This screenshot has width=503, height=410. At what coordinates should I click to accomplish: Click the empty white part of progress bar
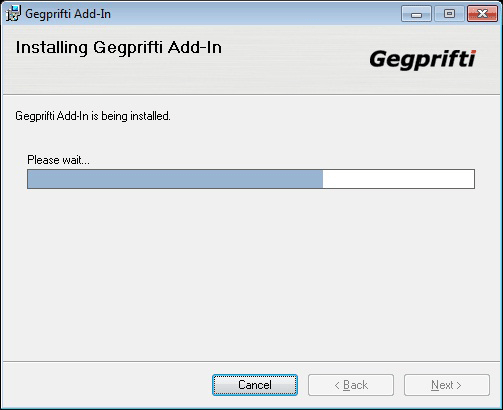tap(398, 179)
